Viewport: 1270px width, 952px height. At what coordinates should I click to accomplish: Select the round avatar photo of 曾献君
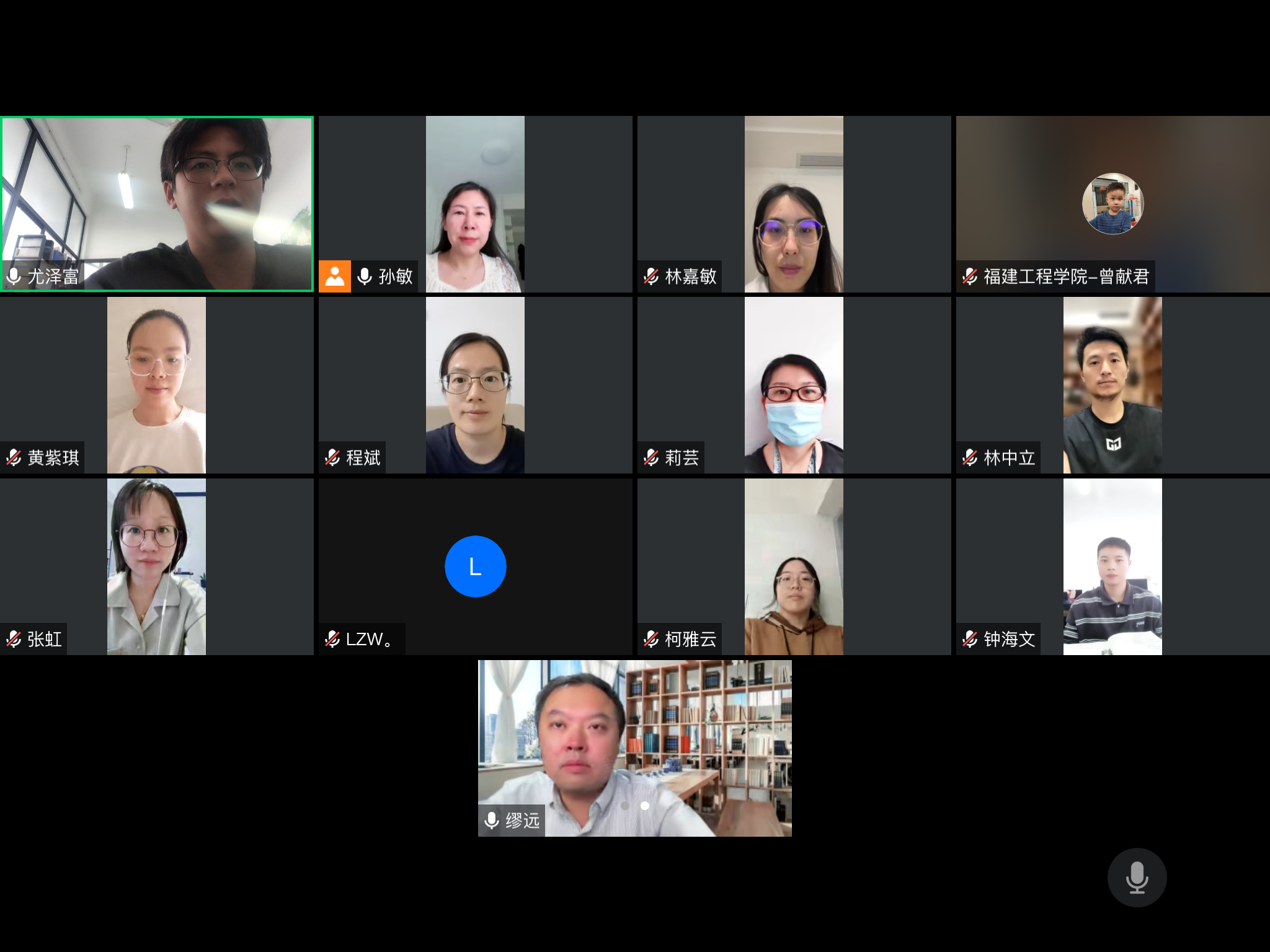[1113, 204]
